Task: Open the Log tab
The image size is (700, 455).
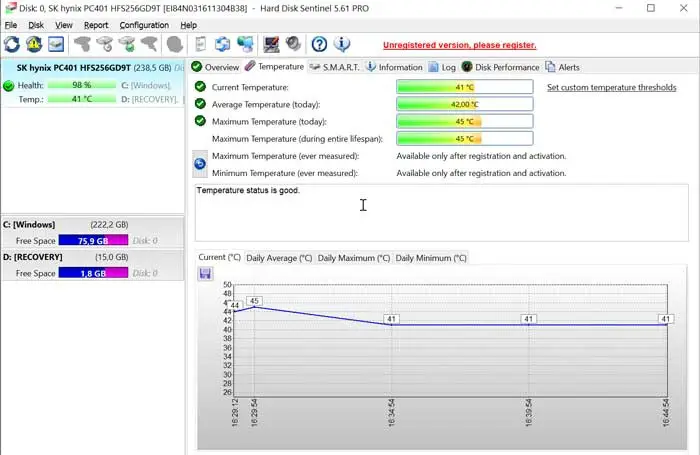Action: (442, 67)
